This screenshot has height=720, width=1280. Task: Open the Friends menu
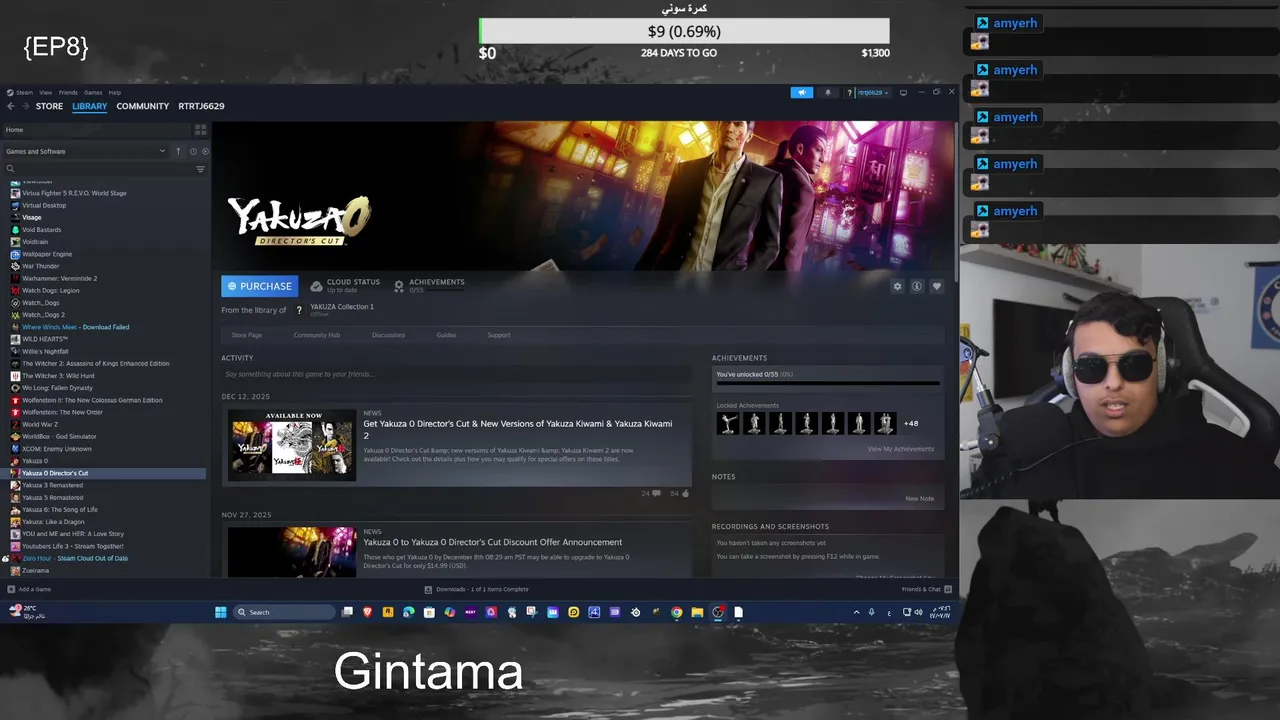coord(68,92)
